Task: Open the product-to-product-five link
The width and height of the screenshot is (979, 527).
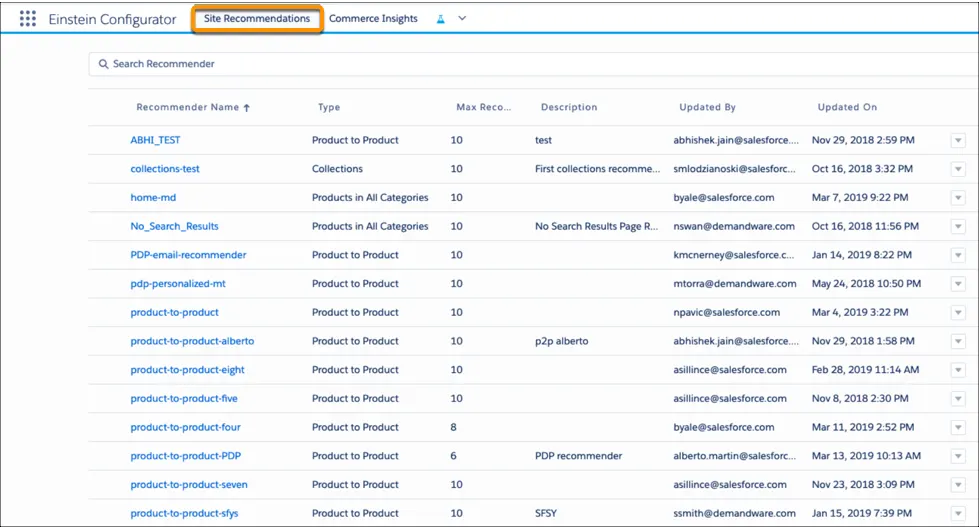Action: pos(184,398)
